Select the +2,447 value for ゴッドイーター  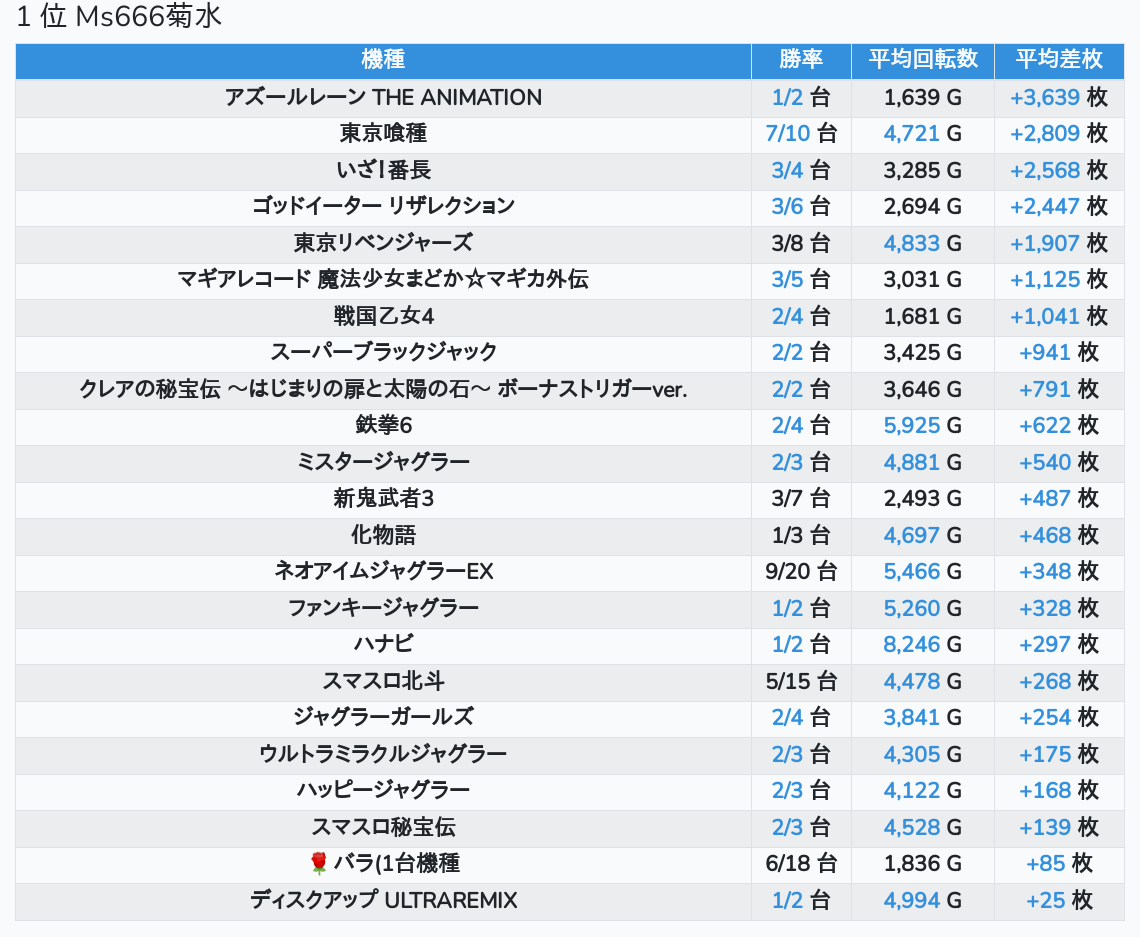pos(1045,206)
